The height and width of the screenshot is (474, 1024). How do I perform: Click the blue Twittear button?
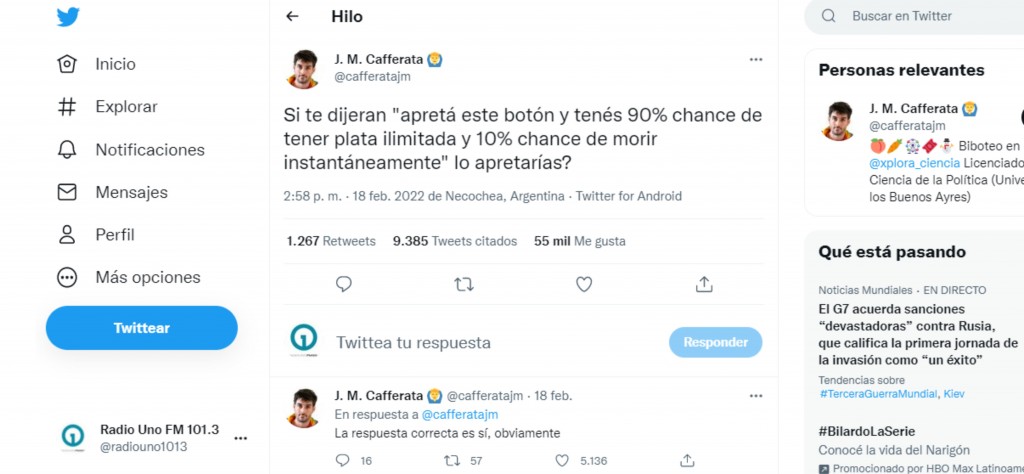[142, 328]
